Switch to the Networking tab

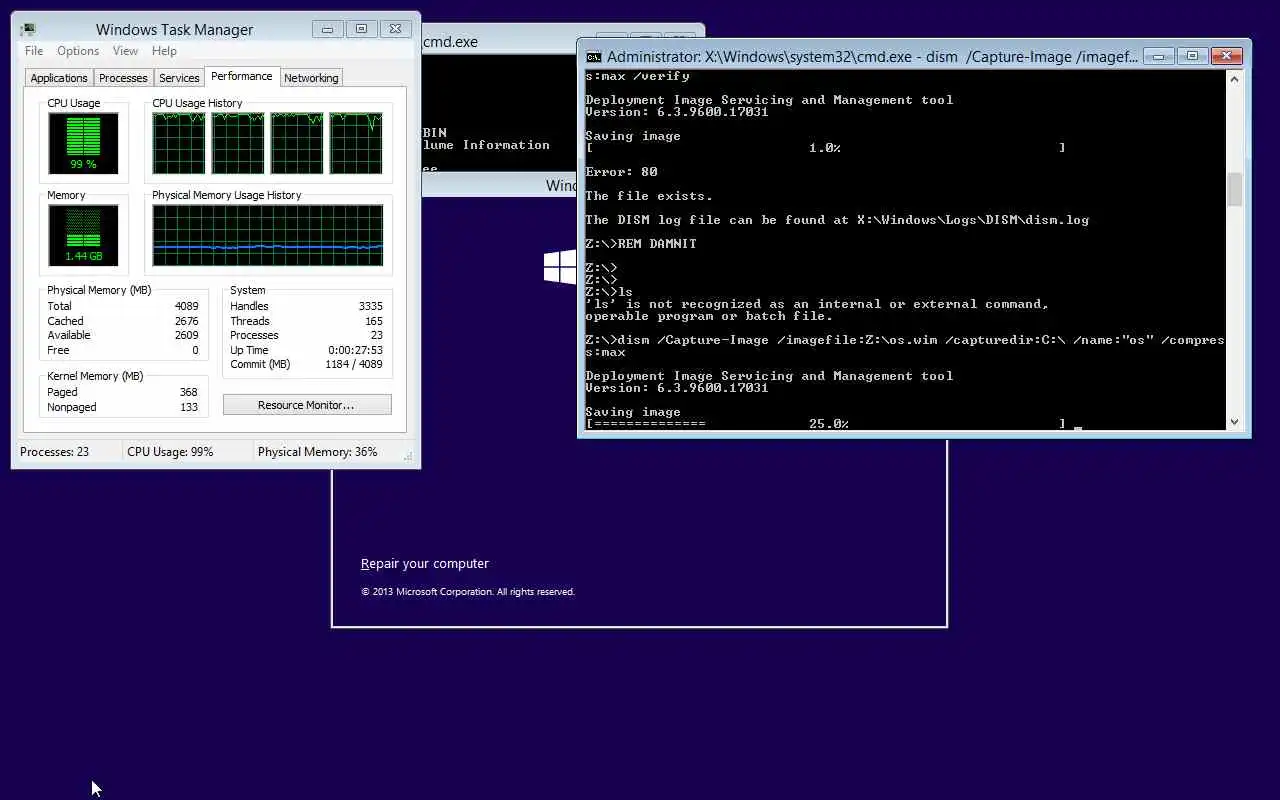coord(311,78)
